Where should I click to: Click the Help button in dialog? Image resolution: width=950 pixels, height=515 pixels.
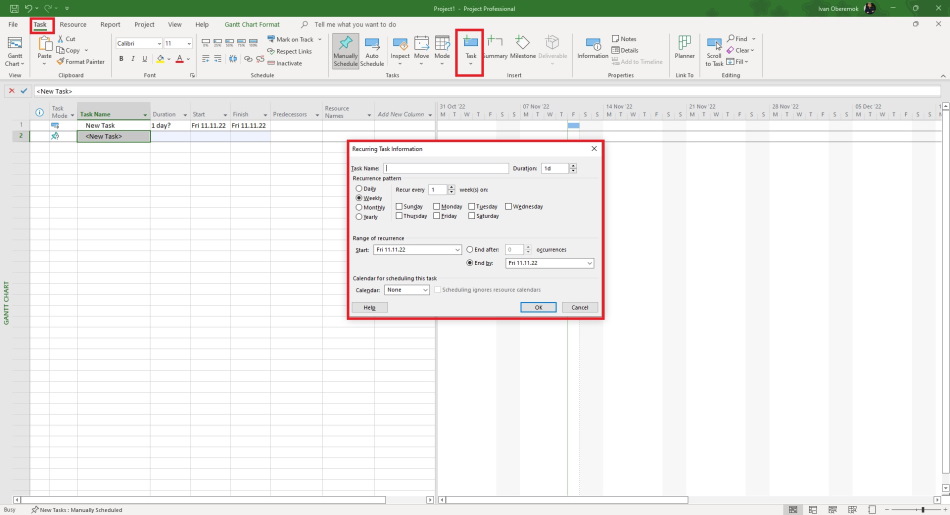pyautogui.click(x=370, y=307)
